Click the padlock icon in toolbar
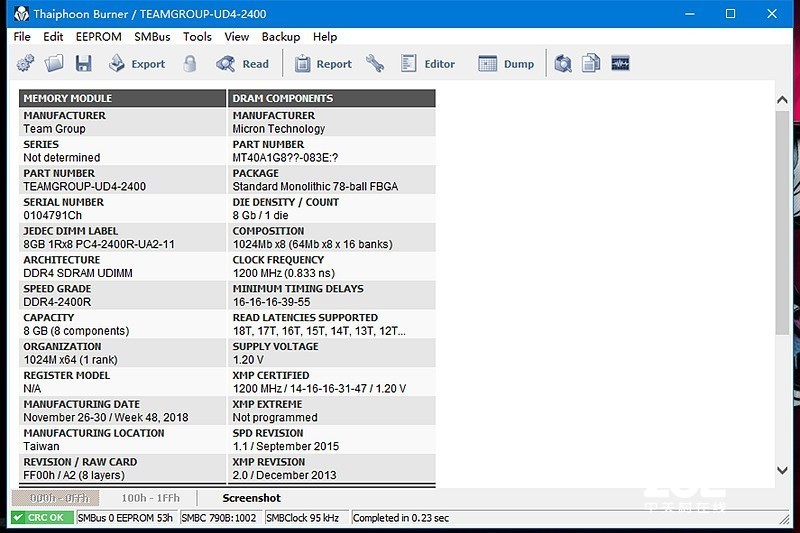This screenshot has height=533, width=800. (x=190, y=64)
